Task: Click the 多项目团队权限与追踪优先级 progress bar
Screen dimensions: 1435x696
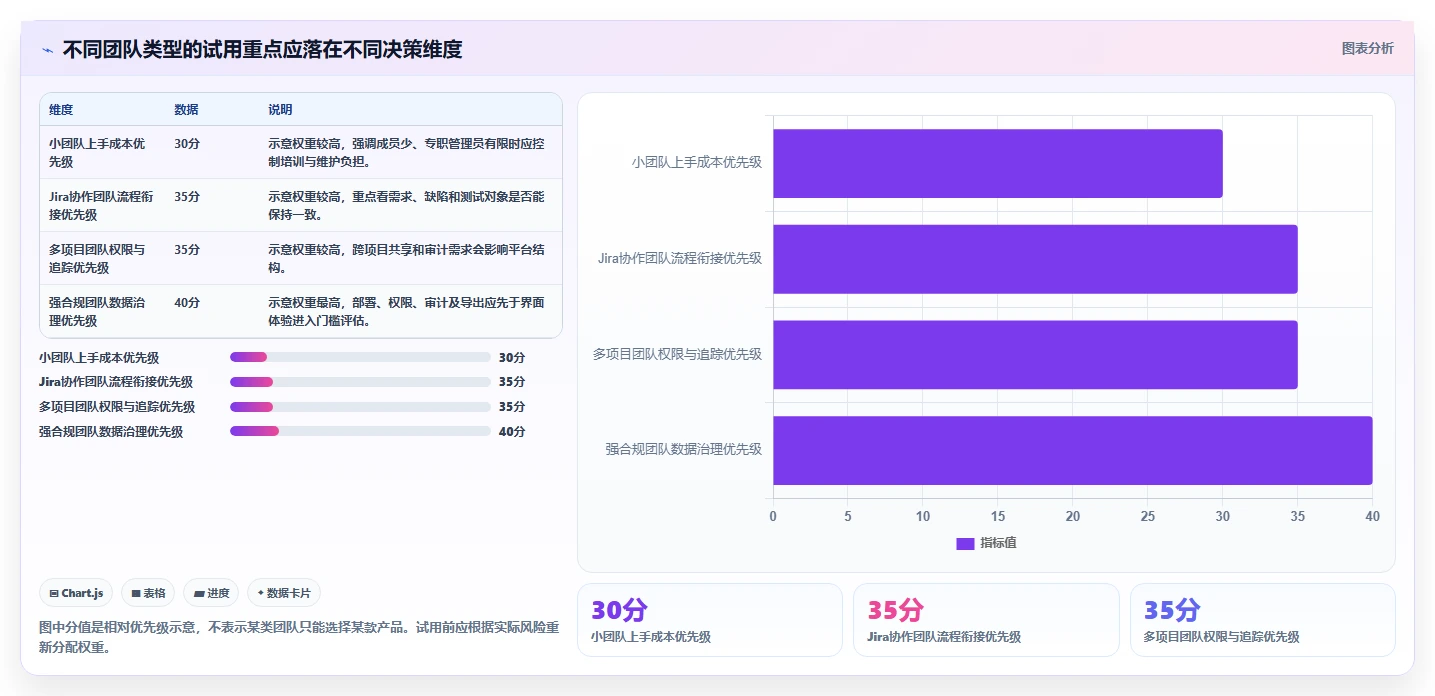Action: coord(360,407)
